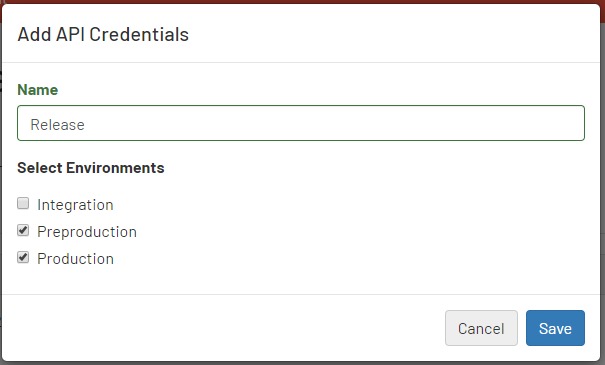
Task: Click the Release text inside Name field
Action: (57, 125)
